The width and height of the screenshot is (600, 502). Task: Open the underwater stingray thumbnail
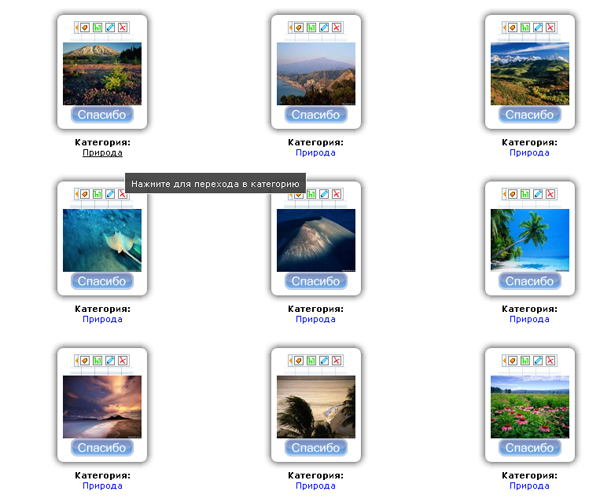coord(102,240)
